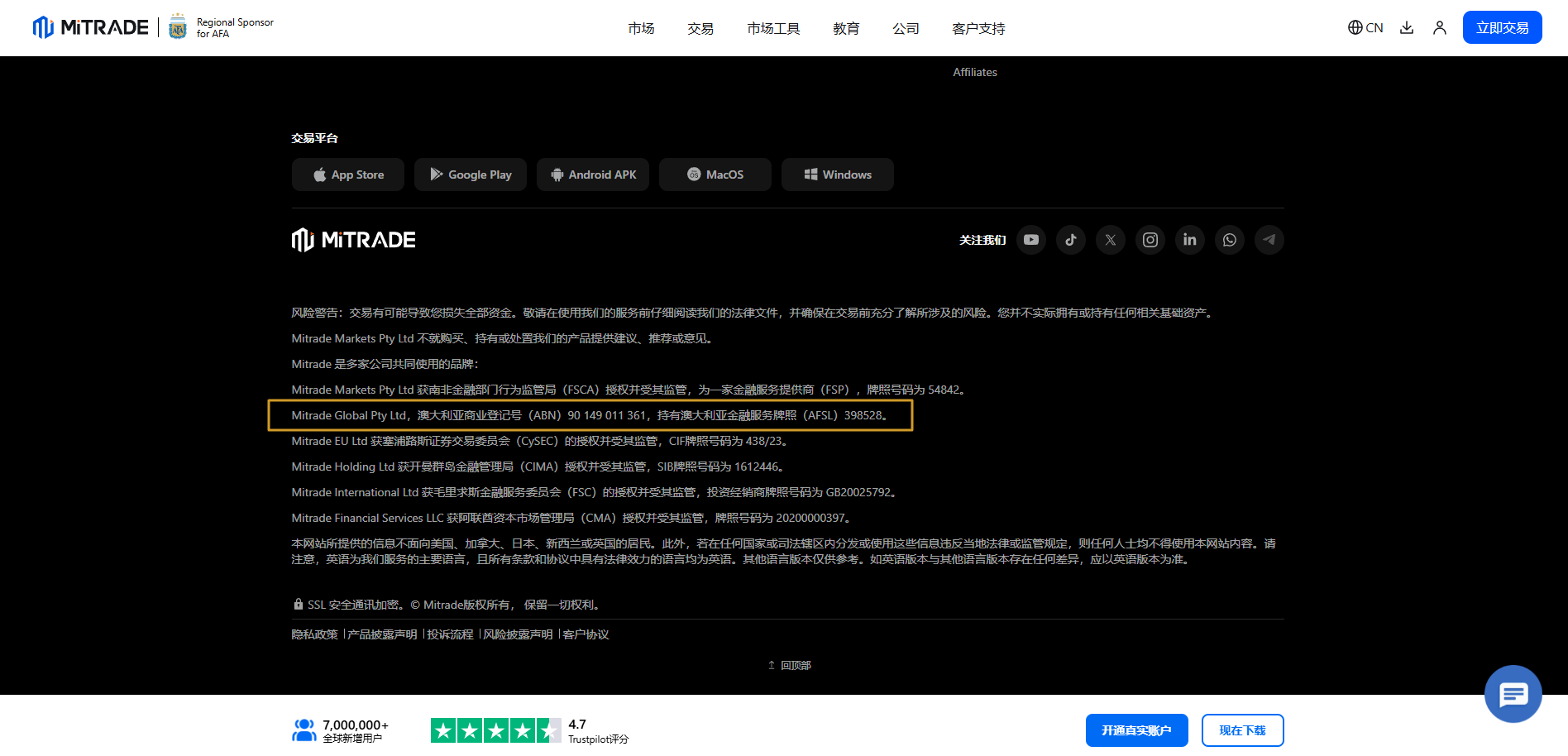
Task: Click the 7,000,000+ users icon
Action: tap(304, 730)
